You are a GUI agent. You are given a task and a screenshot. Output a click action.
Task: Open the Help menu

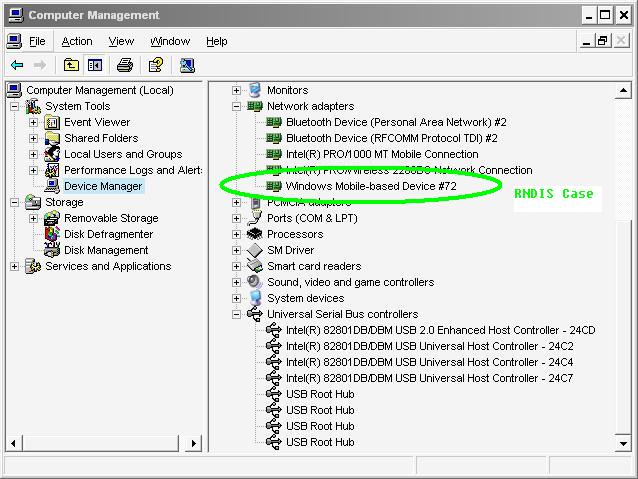tap(216, 41)
